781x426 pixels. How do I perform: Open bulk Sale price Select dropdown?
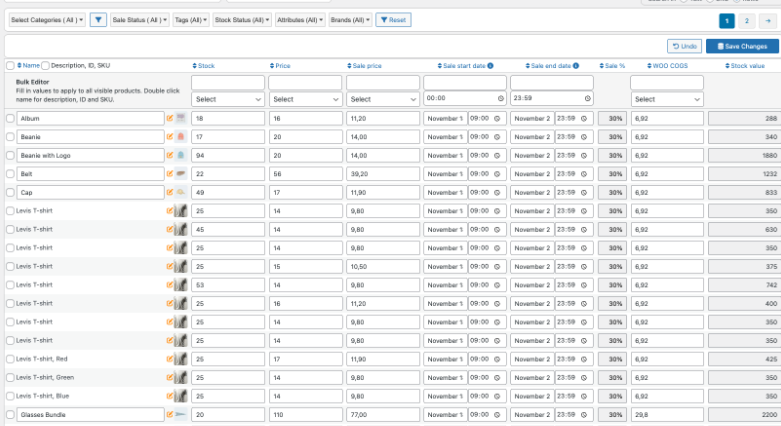[x=383, y=99]
